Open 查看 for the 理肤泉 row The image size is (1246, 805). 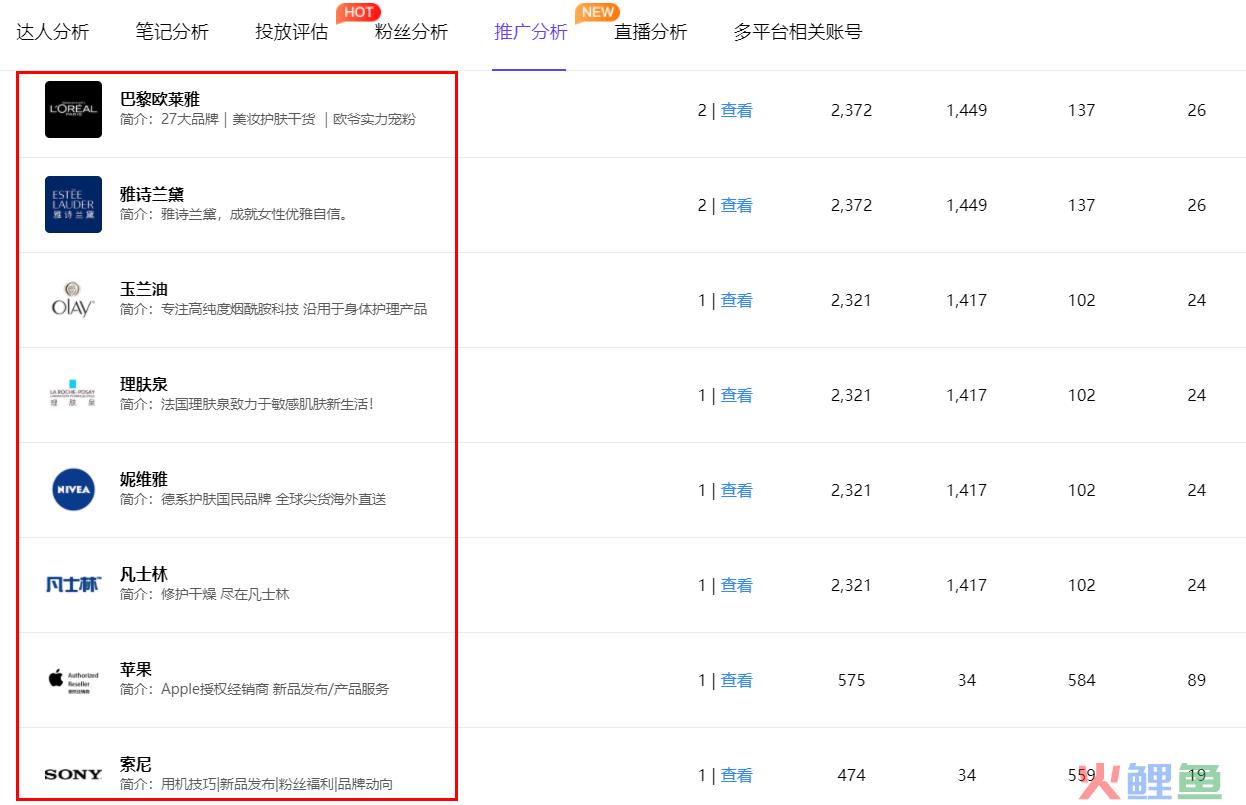(736, 395)
